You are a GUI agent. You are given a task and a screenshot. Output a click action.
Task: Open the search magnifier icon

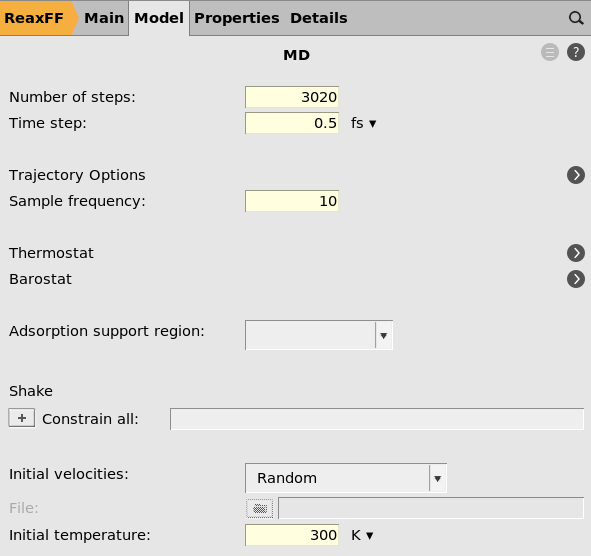(576, 18)
